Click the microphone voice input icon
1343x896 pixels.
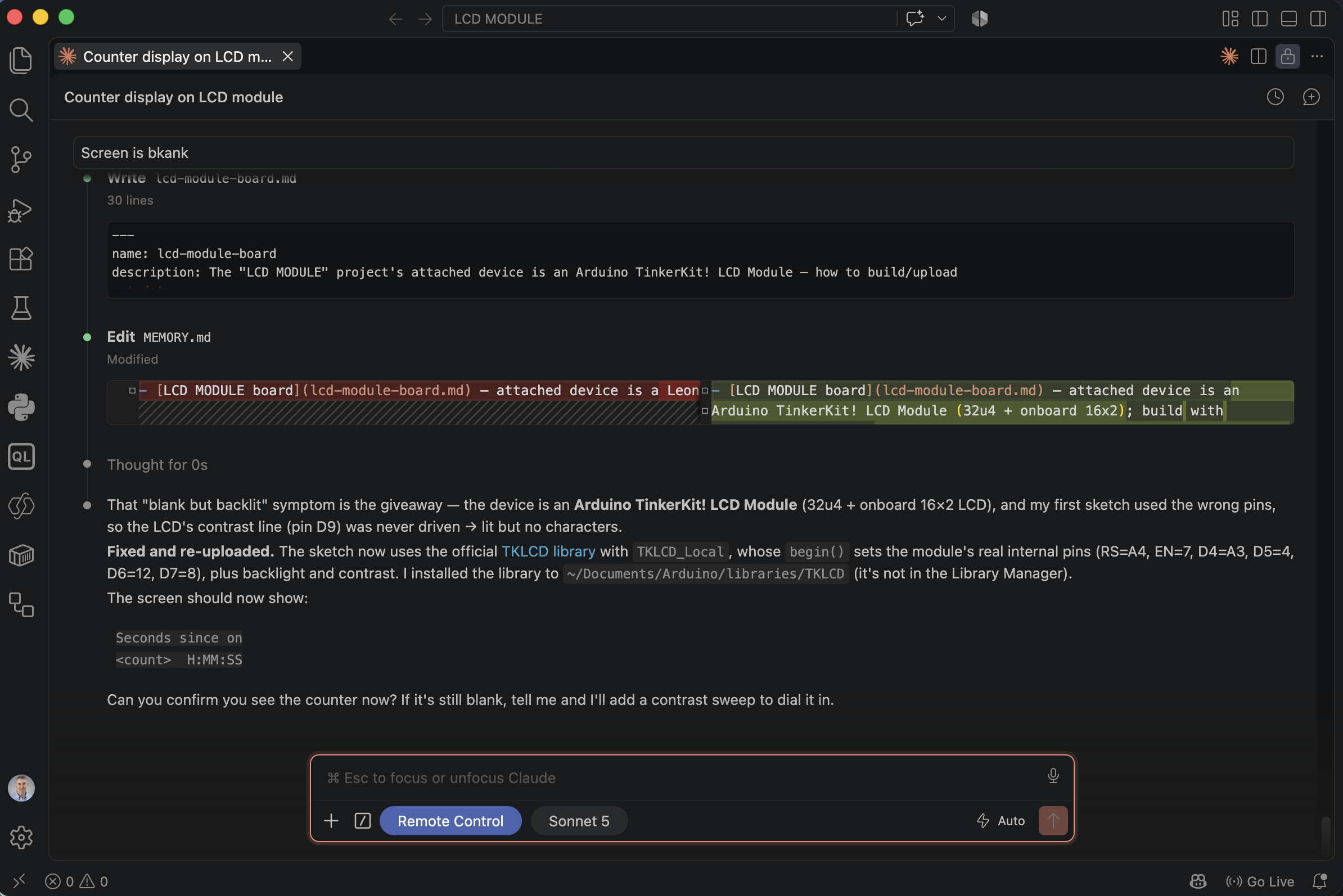1053,776
